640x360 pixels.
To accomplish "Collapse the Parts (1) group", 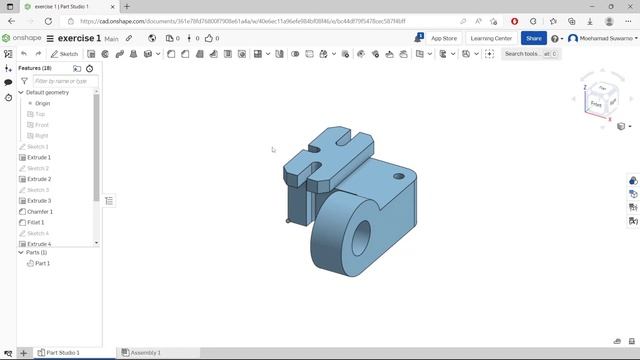I will coord(21,253).
